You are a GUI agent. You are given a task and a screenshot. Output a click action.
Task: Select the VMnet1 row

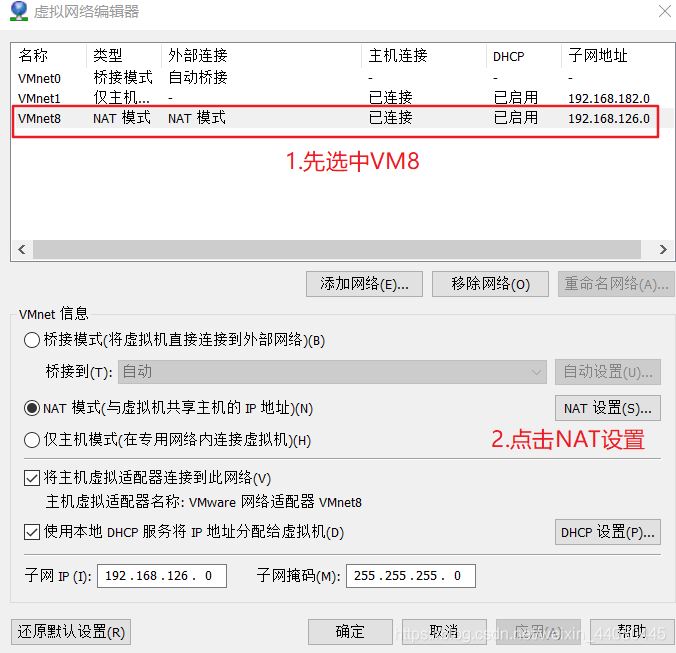click(343, 98)
